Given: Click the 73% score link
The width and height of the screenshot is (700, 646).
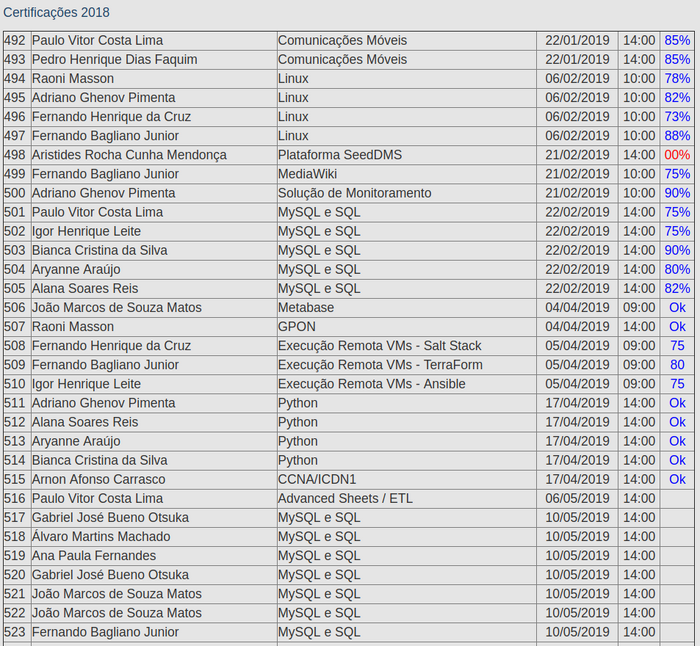Looking at the screenshot, I should 677,117.
